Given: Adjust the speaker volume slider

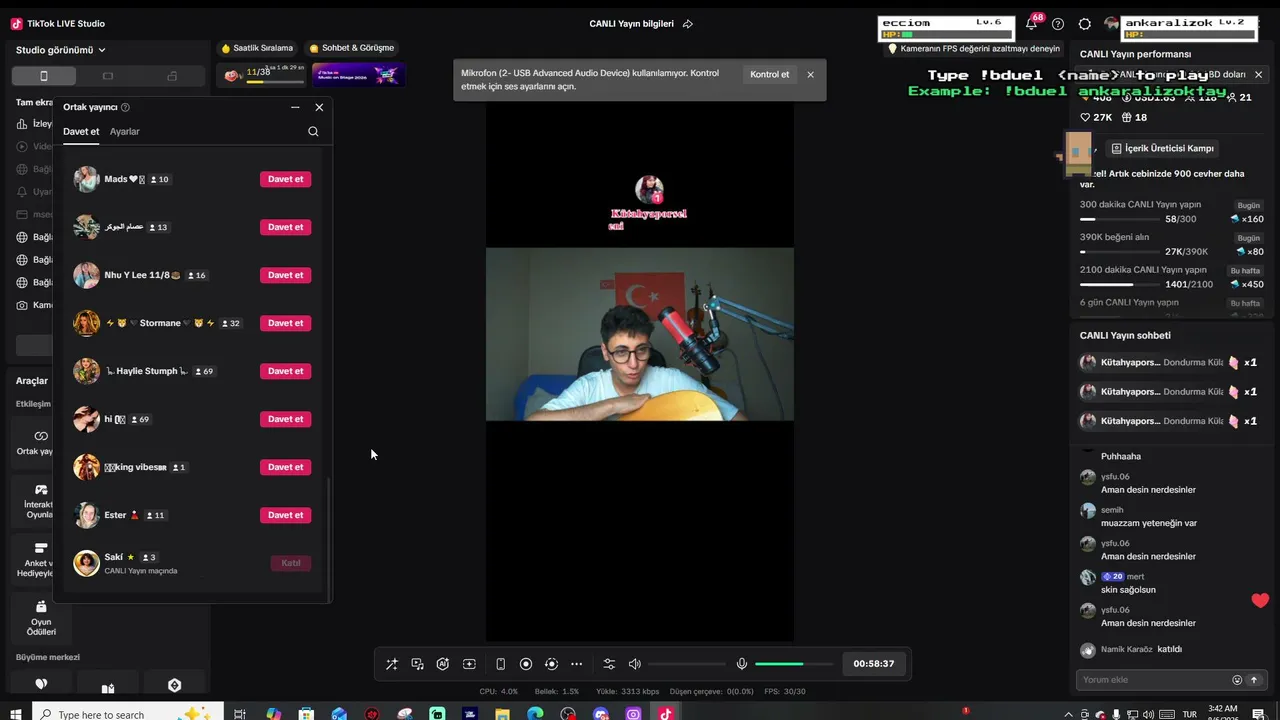Looking at the screenshot, I should [x=687, y=664].
